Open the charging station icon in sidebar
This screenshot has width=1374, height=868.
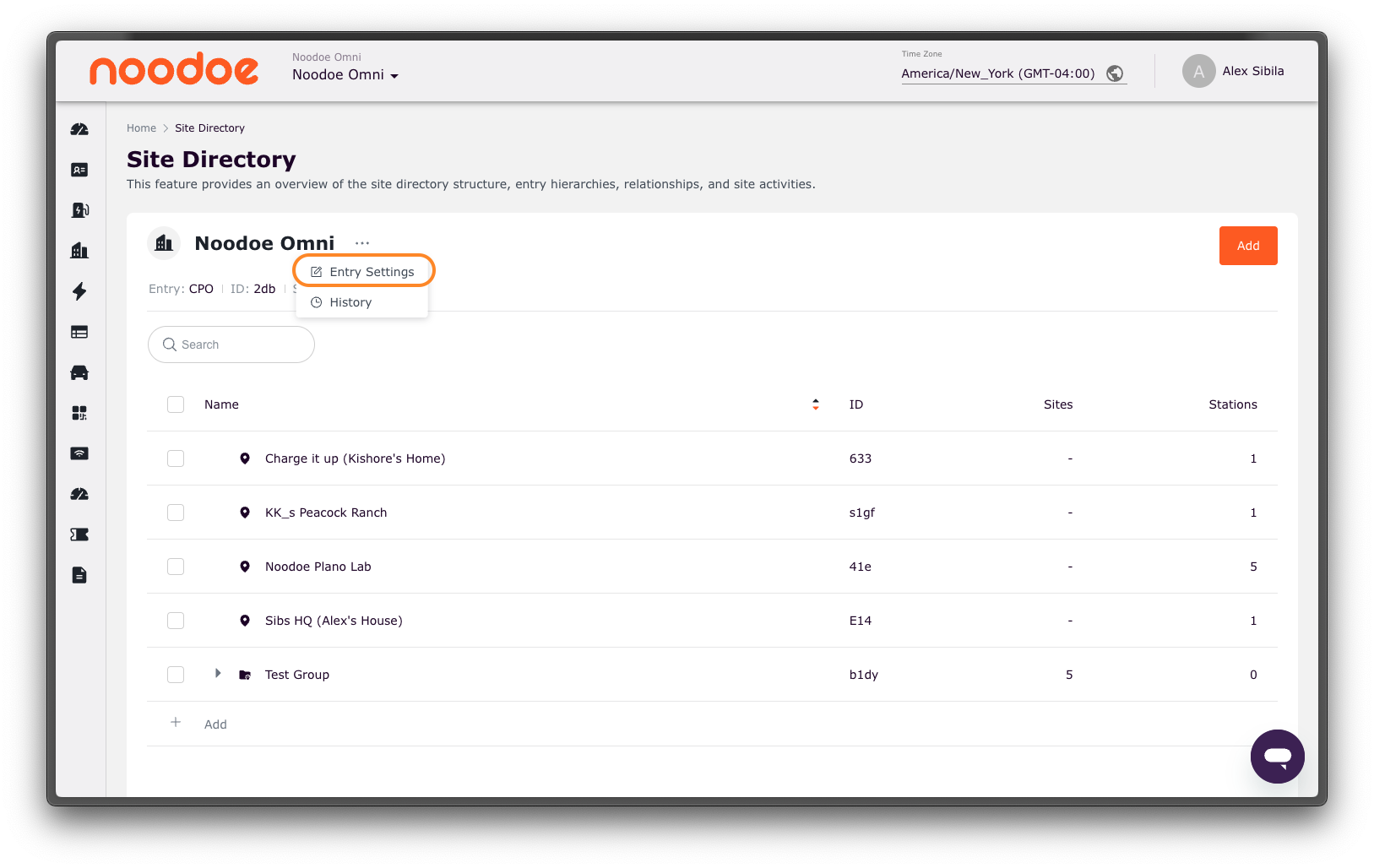79,210
